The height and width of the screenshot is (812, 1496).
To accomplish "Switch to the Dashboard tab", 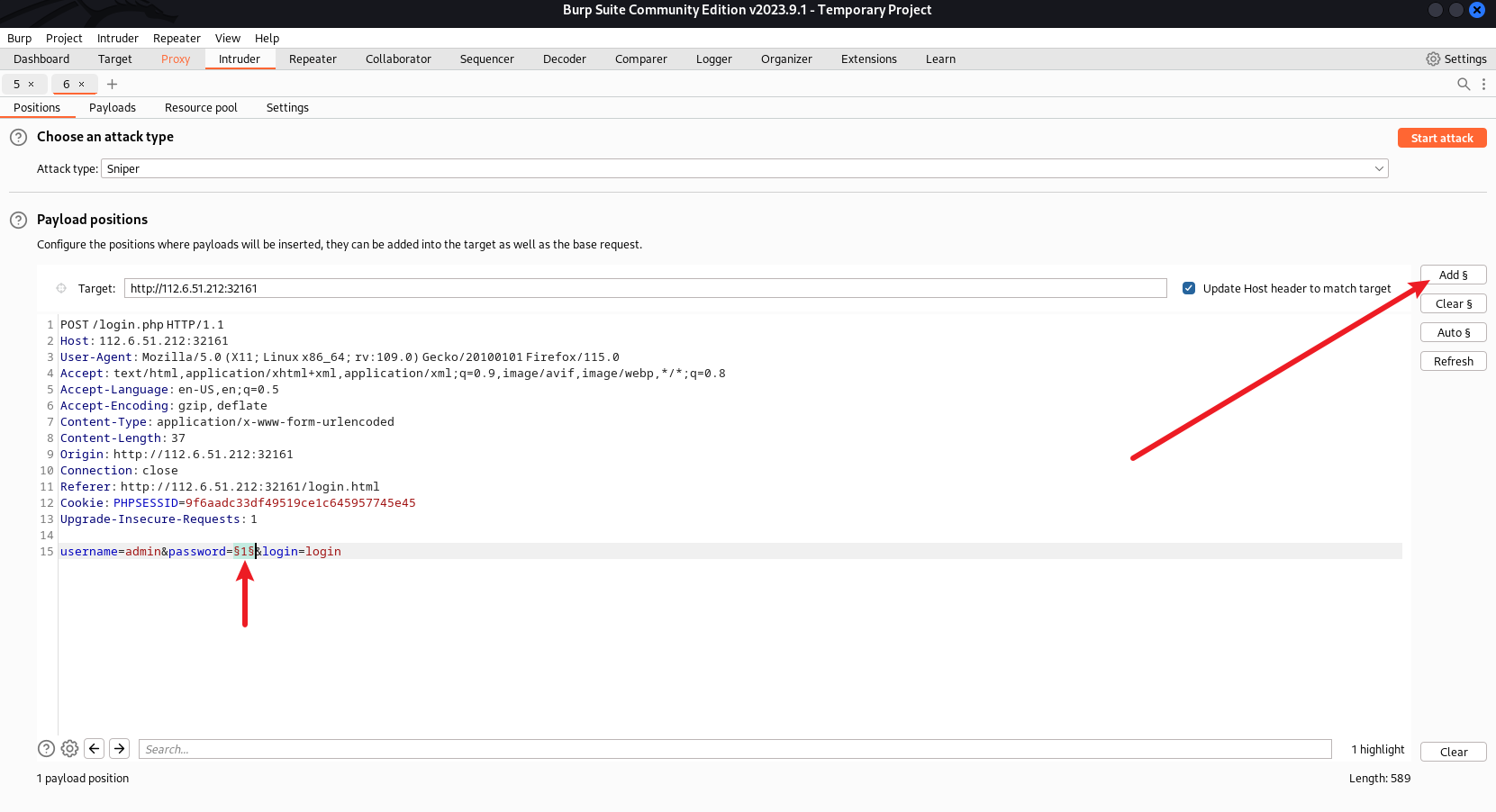I will coord(41,59).
